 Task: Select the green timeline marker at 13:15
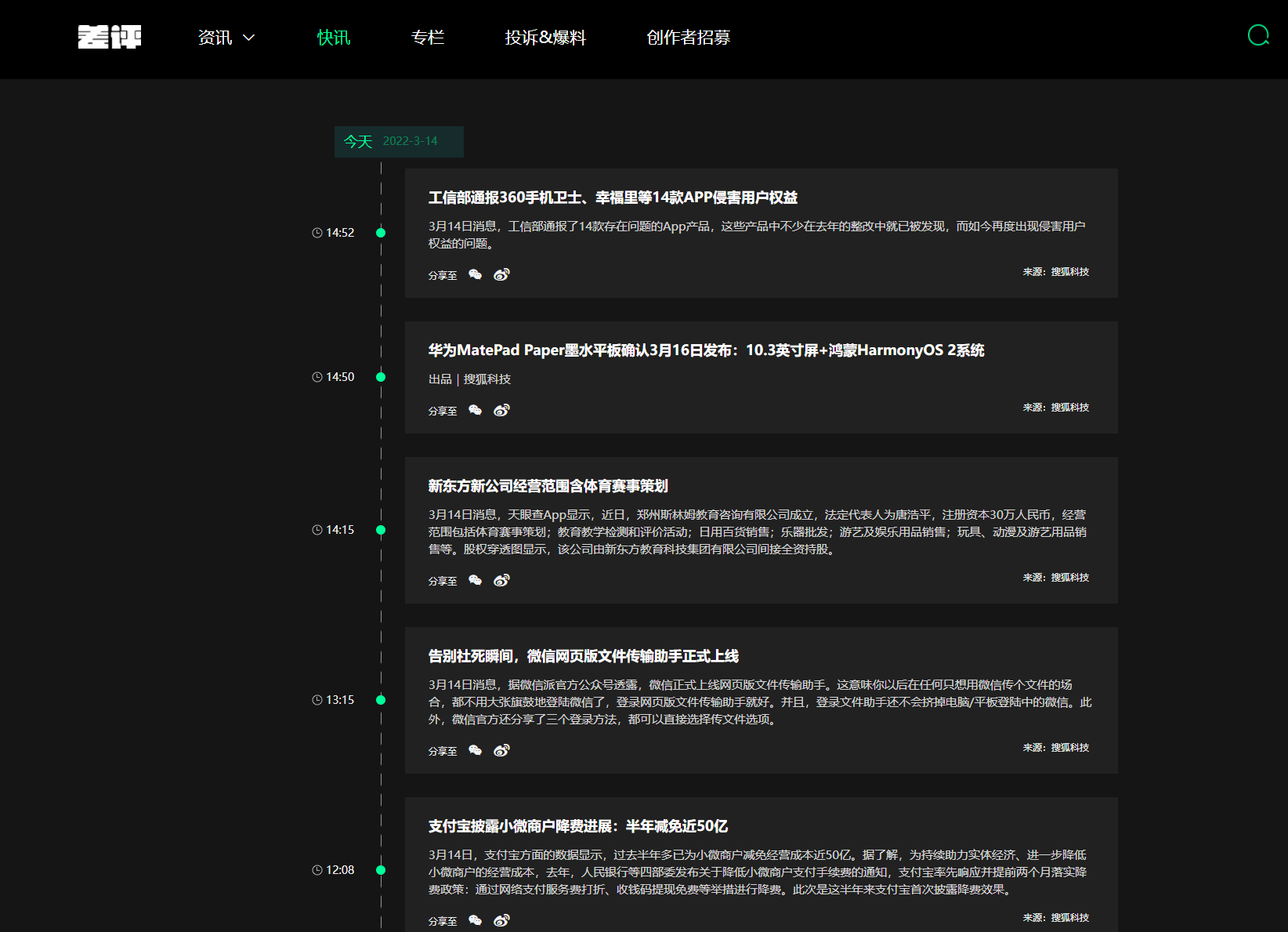(381, 700)
